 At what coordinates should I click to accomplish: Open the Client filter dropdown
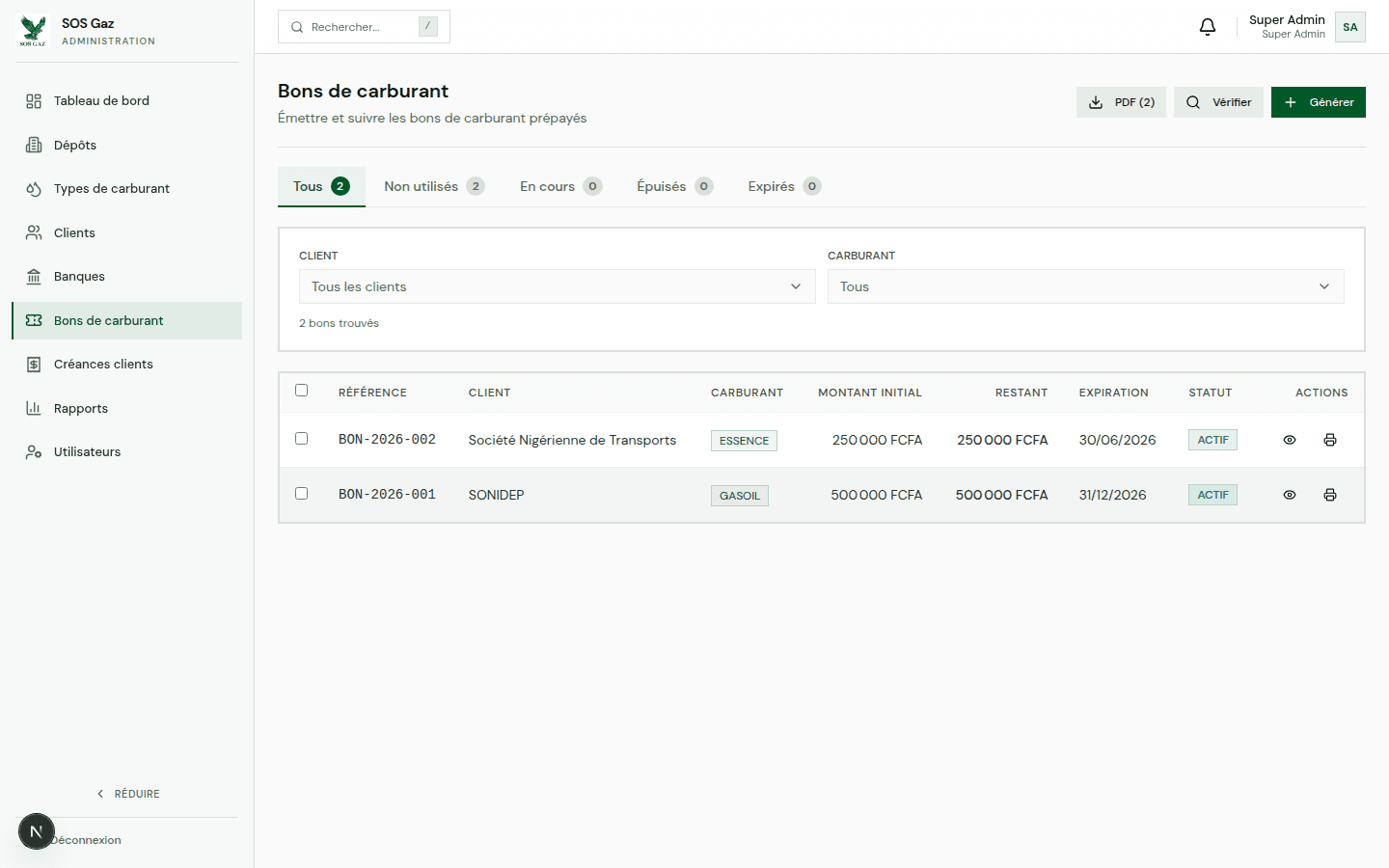pos(558,286)
